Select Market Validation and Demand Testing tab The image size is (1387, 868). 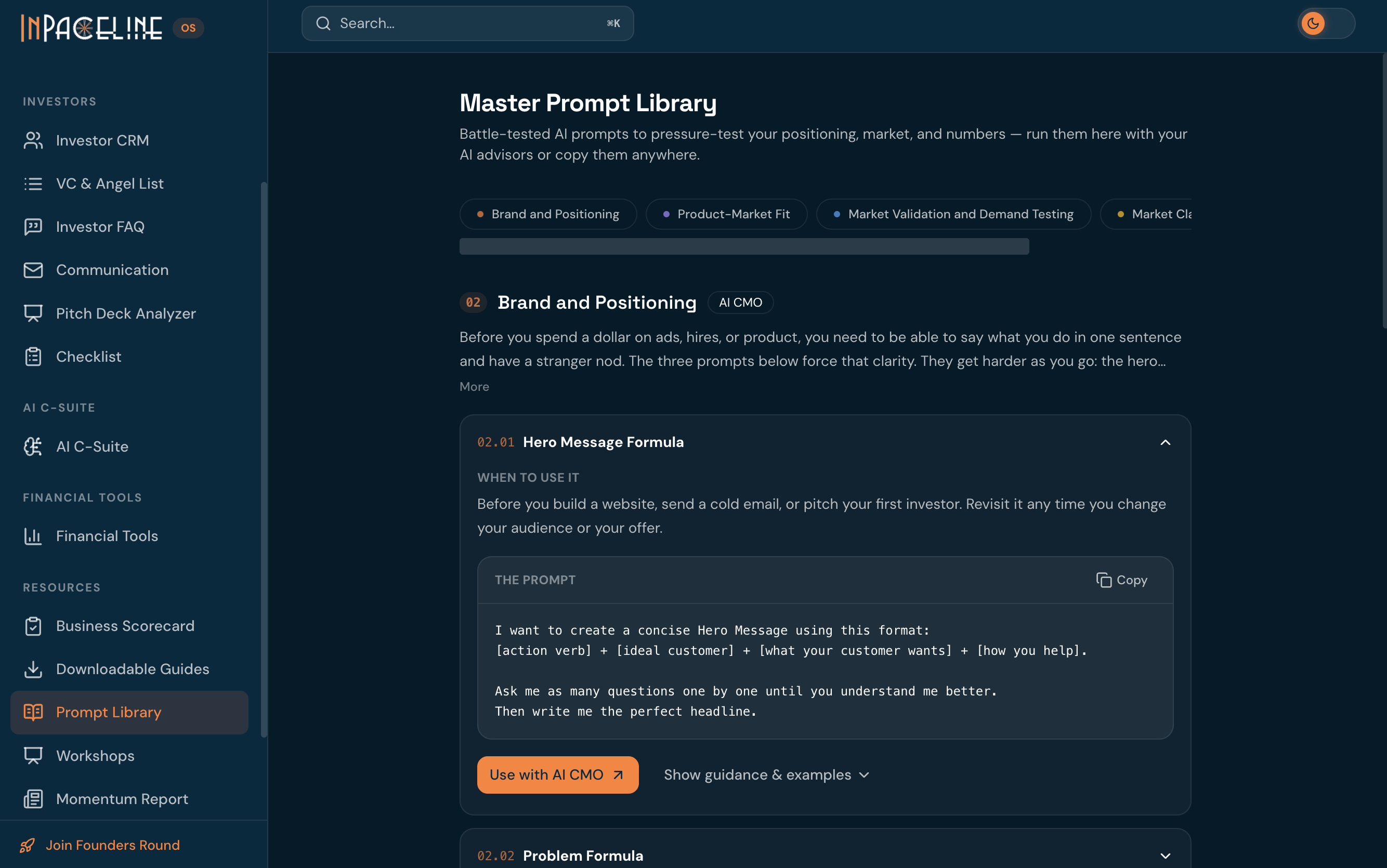(x=953, y=214)
